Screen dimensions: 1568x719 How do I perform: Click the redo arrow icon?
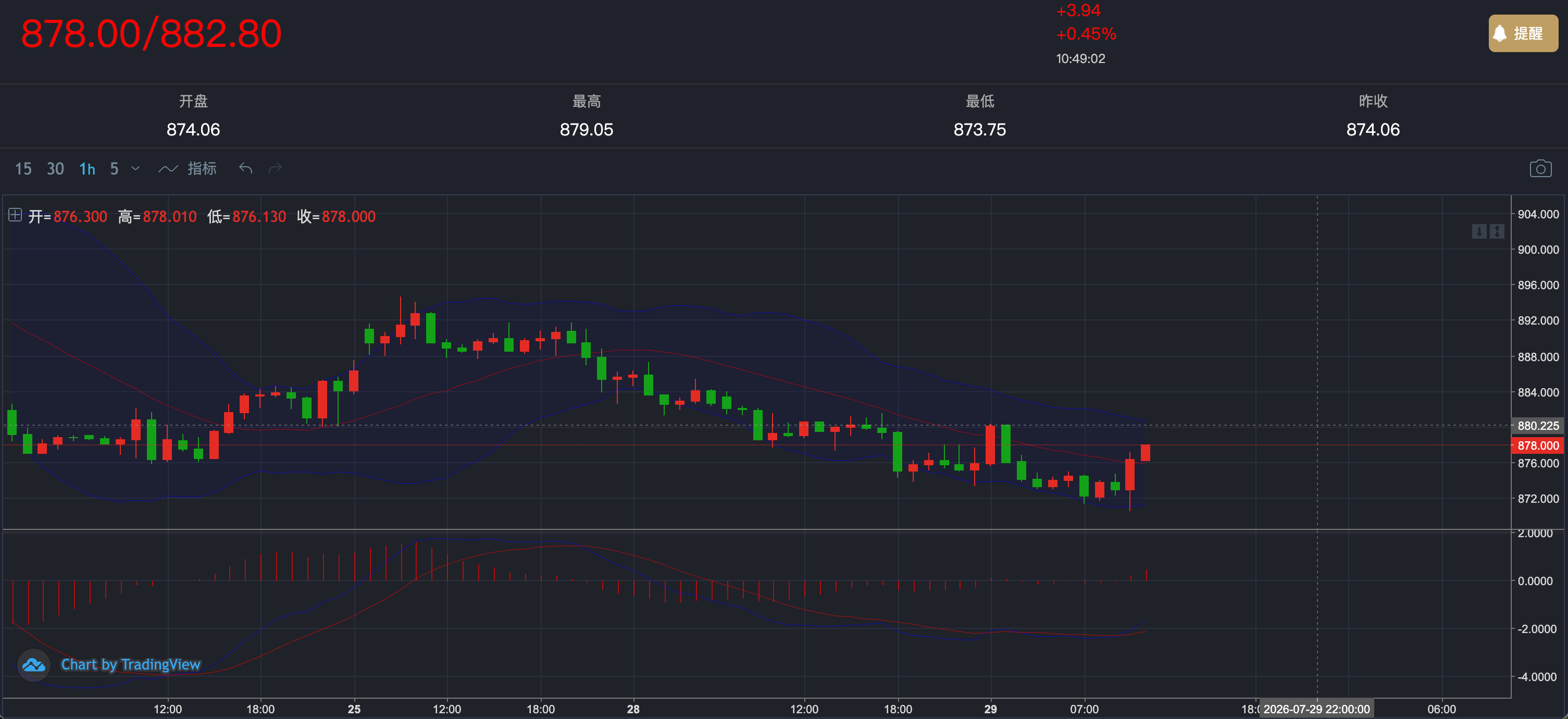[x=275, y=168]
